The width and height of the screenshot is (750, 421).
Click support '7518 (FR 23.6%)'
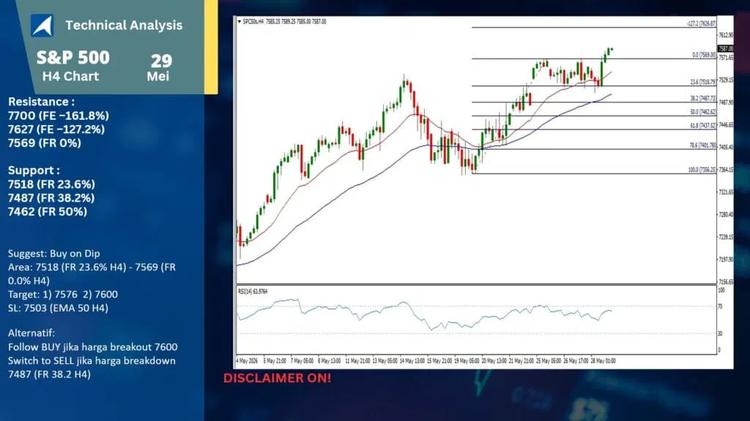51,184
